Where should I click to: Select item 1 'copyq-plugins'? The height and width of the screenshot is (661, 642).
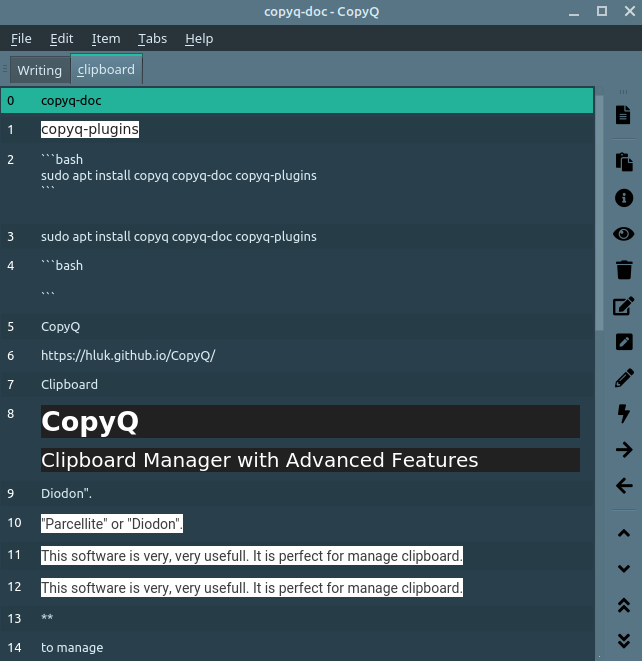pos(297,129)
